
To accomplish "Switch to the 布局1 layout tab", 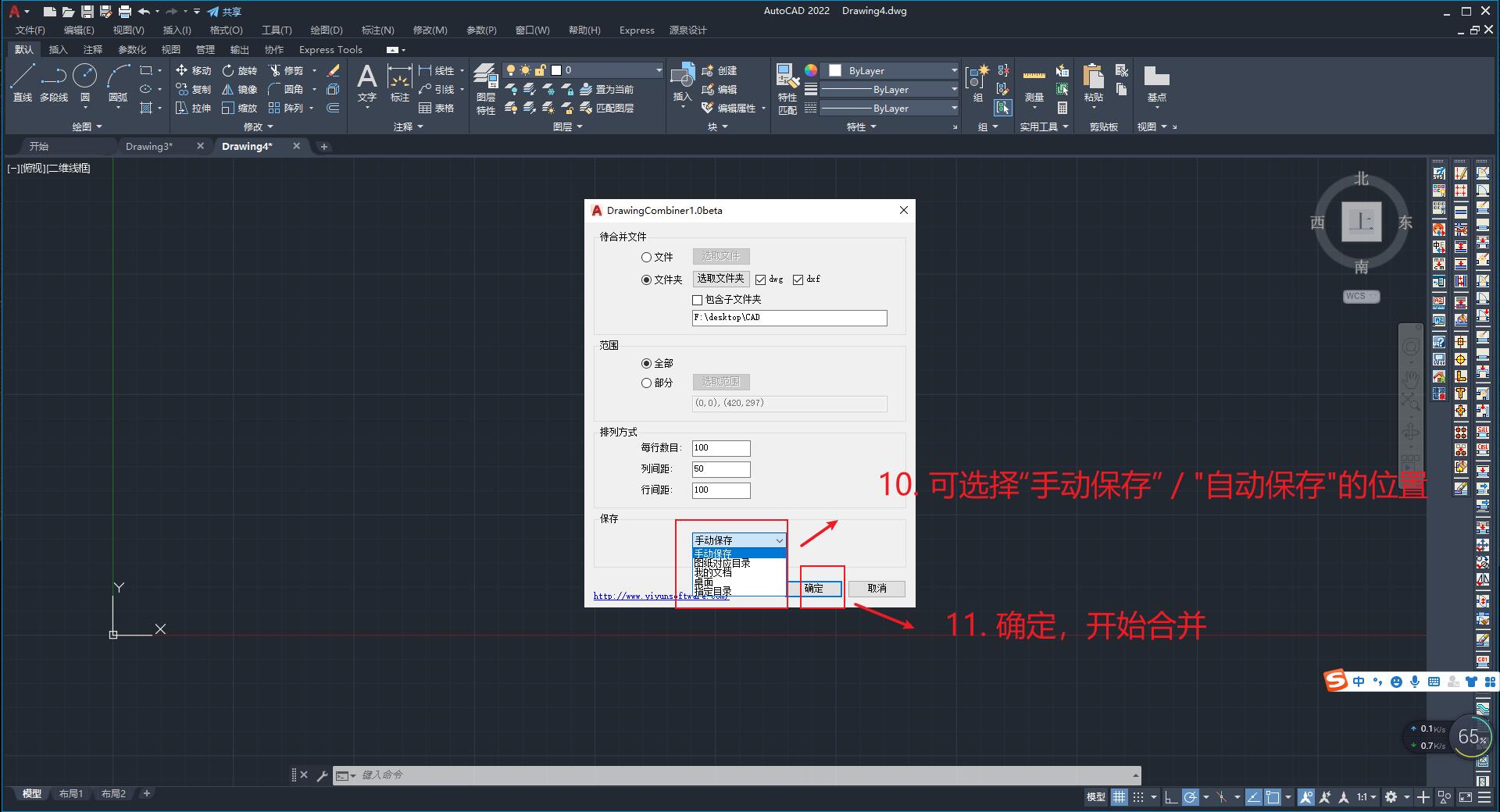I will [71, 793].
